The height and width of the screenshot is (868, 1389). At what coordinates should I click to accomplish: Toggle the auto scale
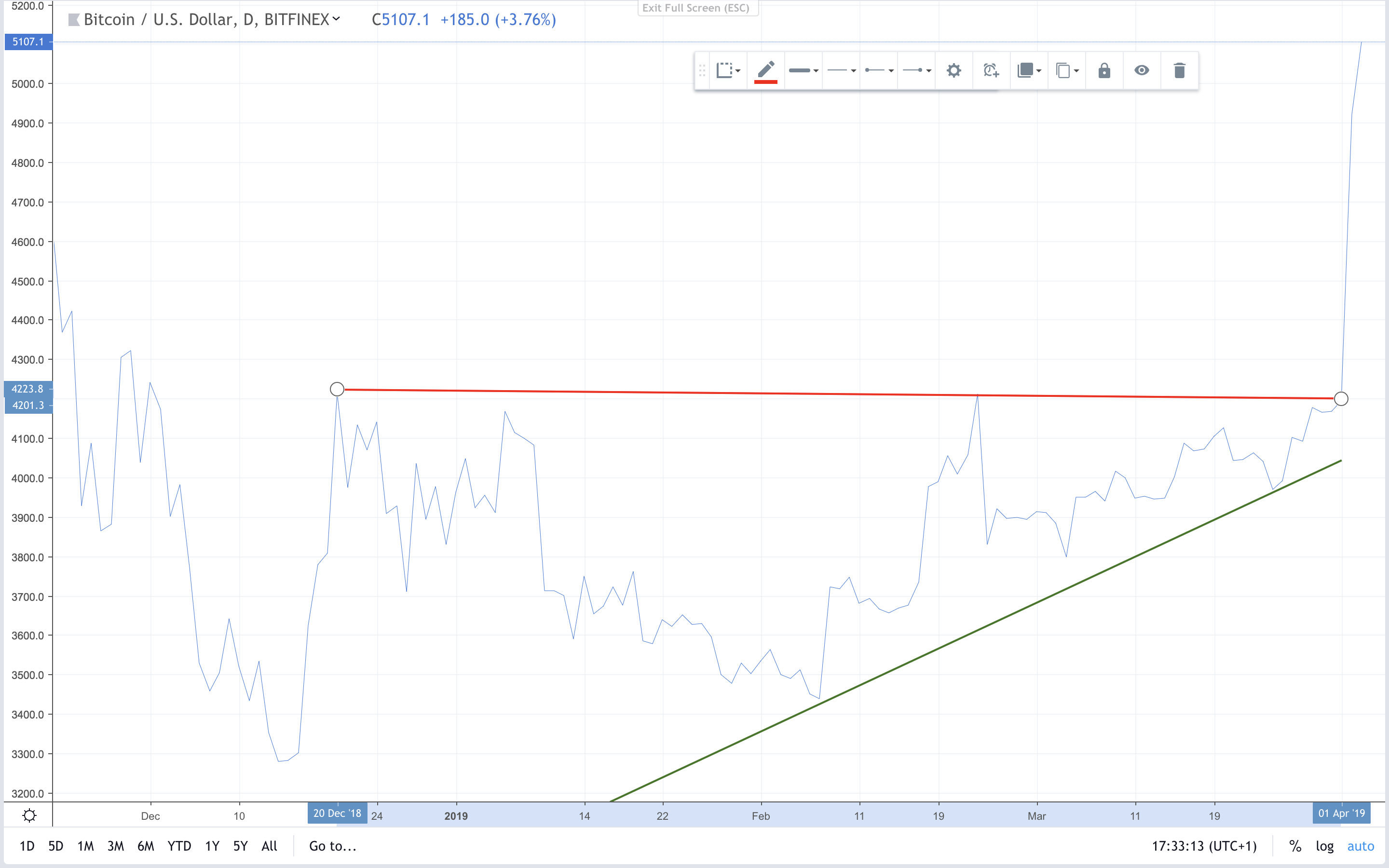[1360, 846]
